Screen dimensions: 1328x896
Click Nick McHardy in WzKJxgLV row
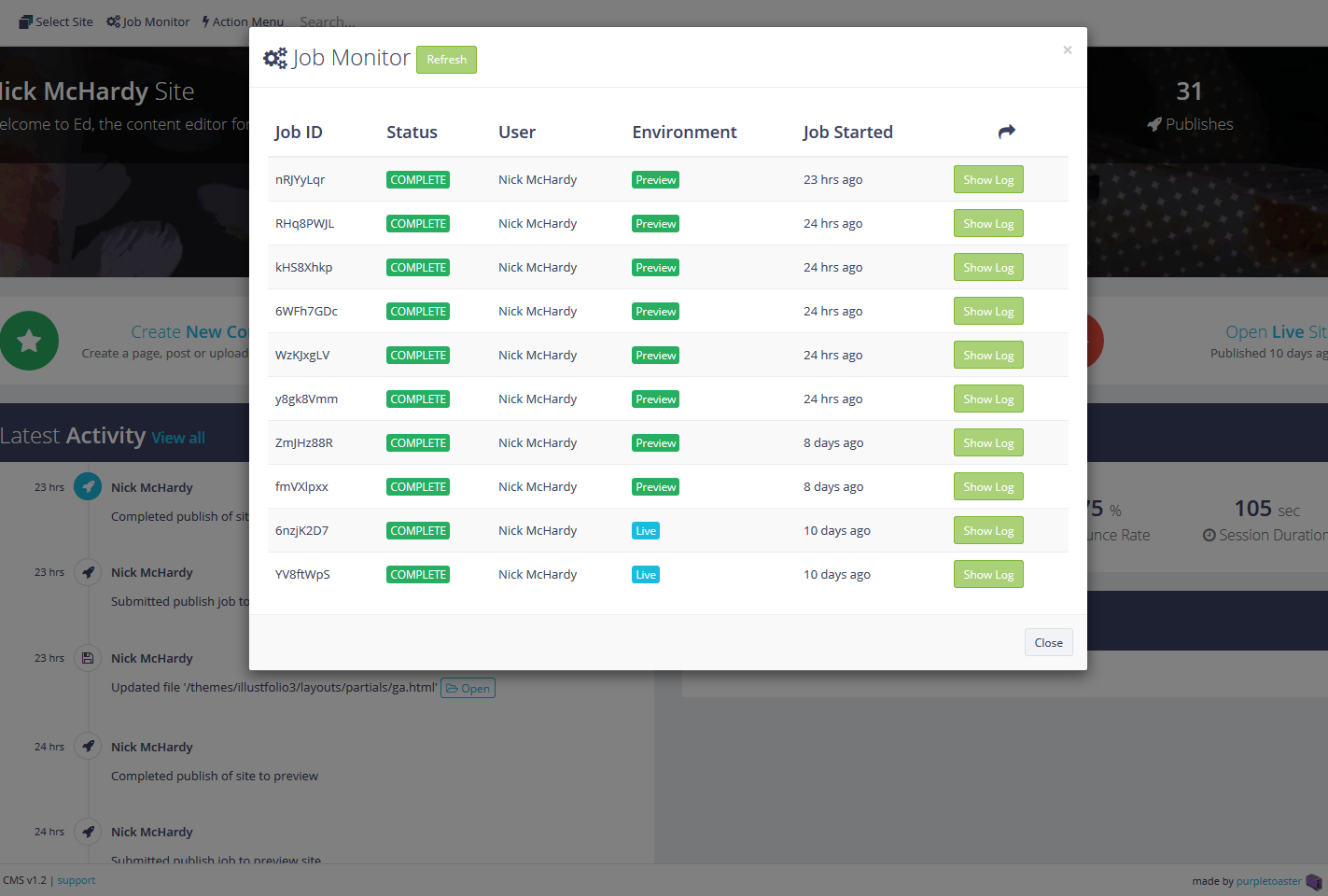coord(538,356)
